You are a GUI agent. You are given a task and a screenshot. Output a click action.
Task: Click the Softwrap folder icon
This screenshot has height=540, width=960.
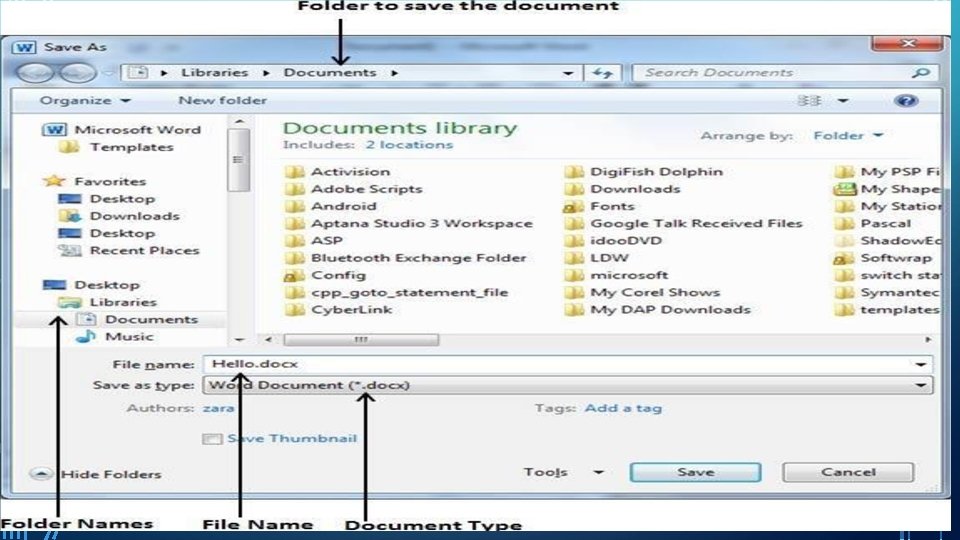(844, 258)
